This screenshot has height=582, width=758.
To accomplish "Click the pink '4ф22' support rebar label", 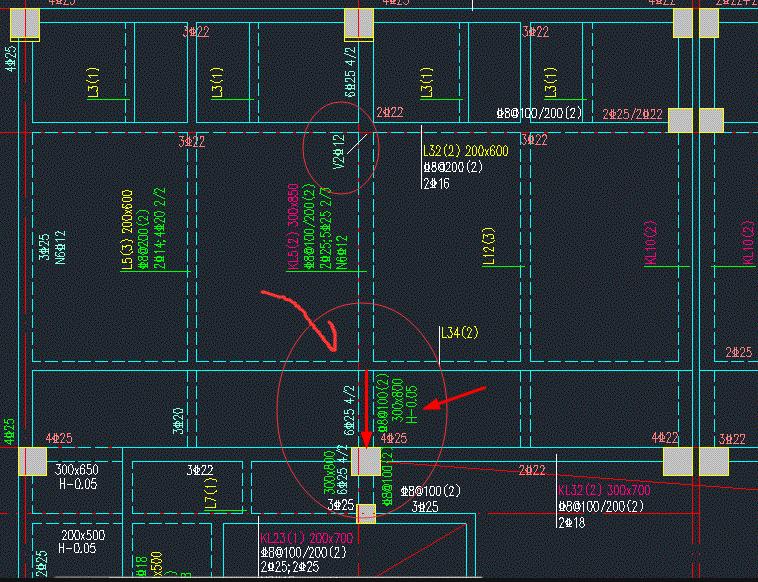I will click(665, 437).
